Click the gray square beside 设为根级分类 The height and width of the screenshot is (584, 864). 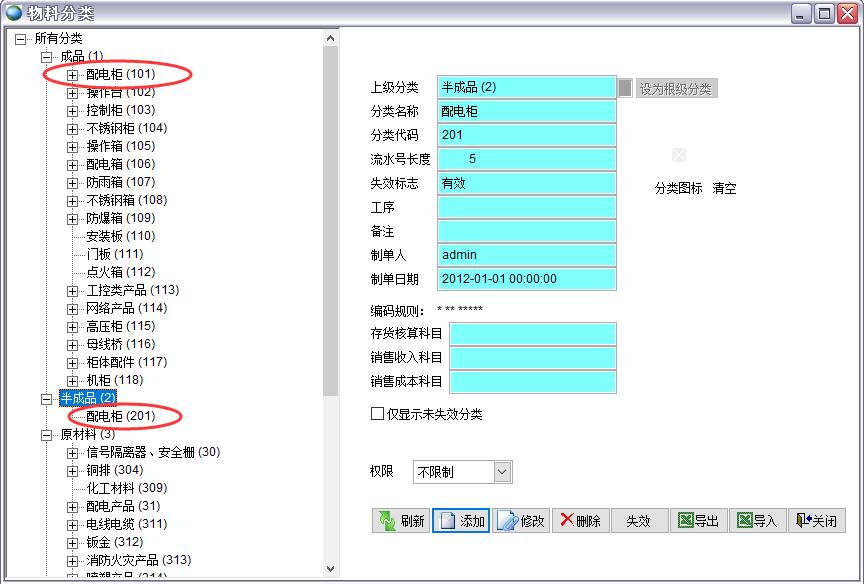tap(625, 88)
